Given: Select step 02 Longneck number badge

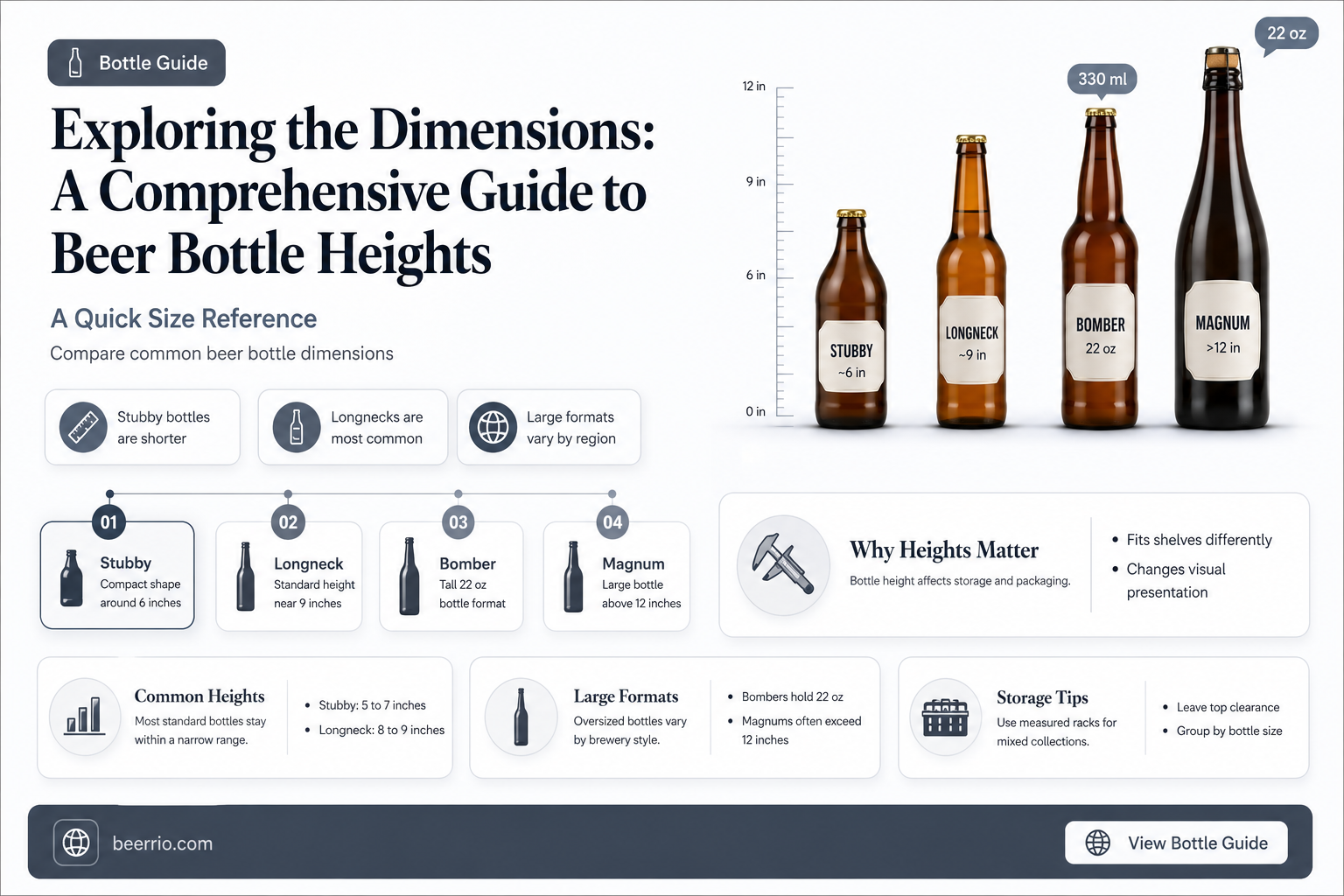Looking at the screenshot, I should tap(288, 522).
